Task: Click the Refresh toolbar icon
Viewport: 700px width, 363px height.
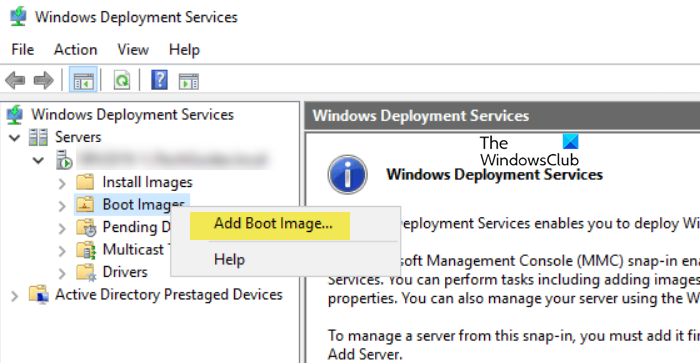Action: [122, 81]
